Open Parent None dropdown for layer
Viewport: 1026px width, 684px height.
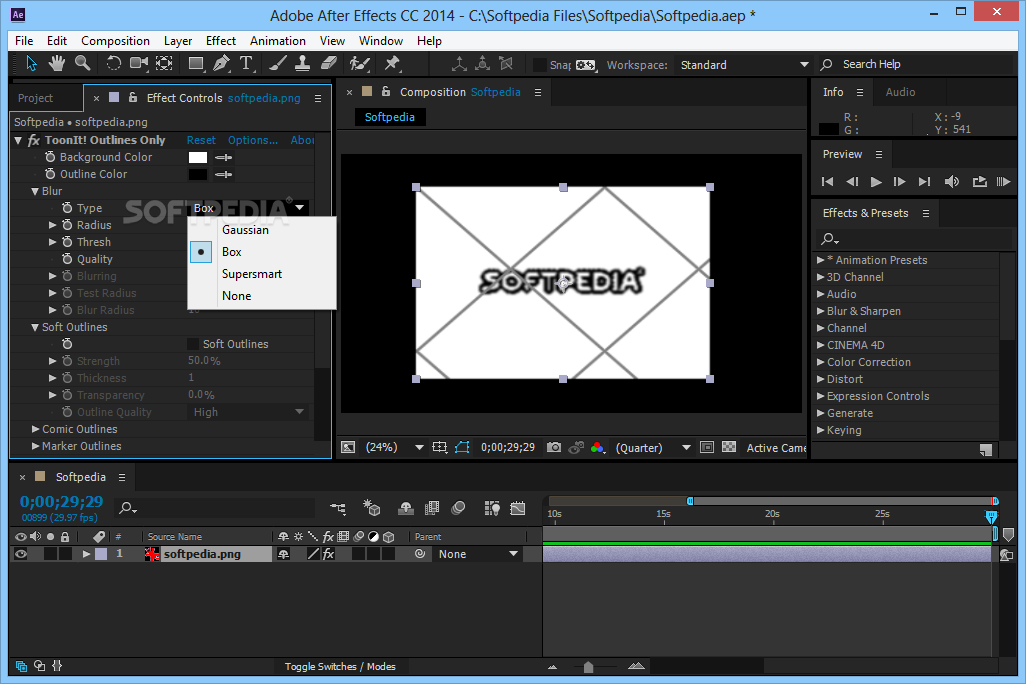pos(478,554)
